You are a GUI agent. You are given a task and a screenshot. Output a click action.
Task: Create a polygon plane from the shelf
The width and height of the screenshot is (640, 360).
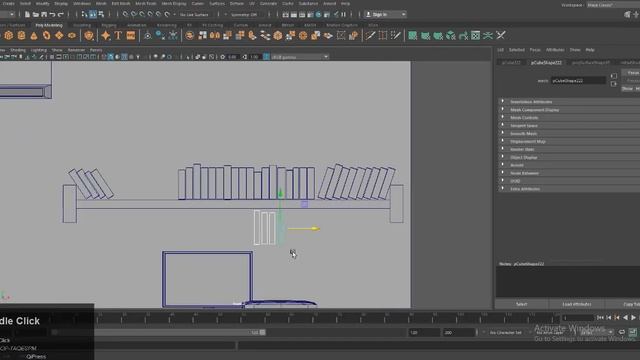(59, 36)
